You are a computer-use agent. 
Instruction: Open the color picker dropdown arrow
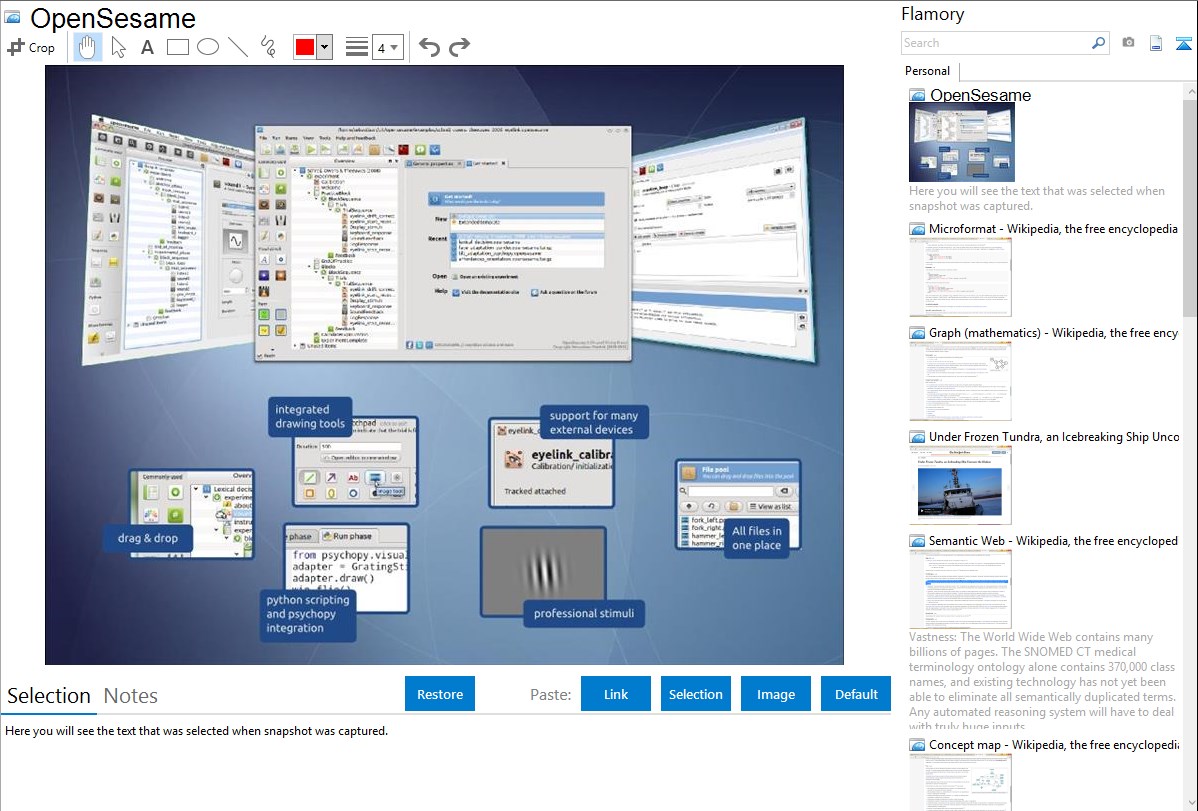pos(324,47)
